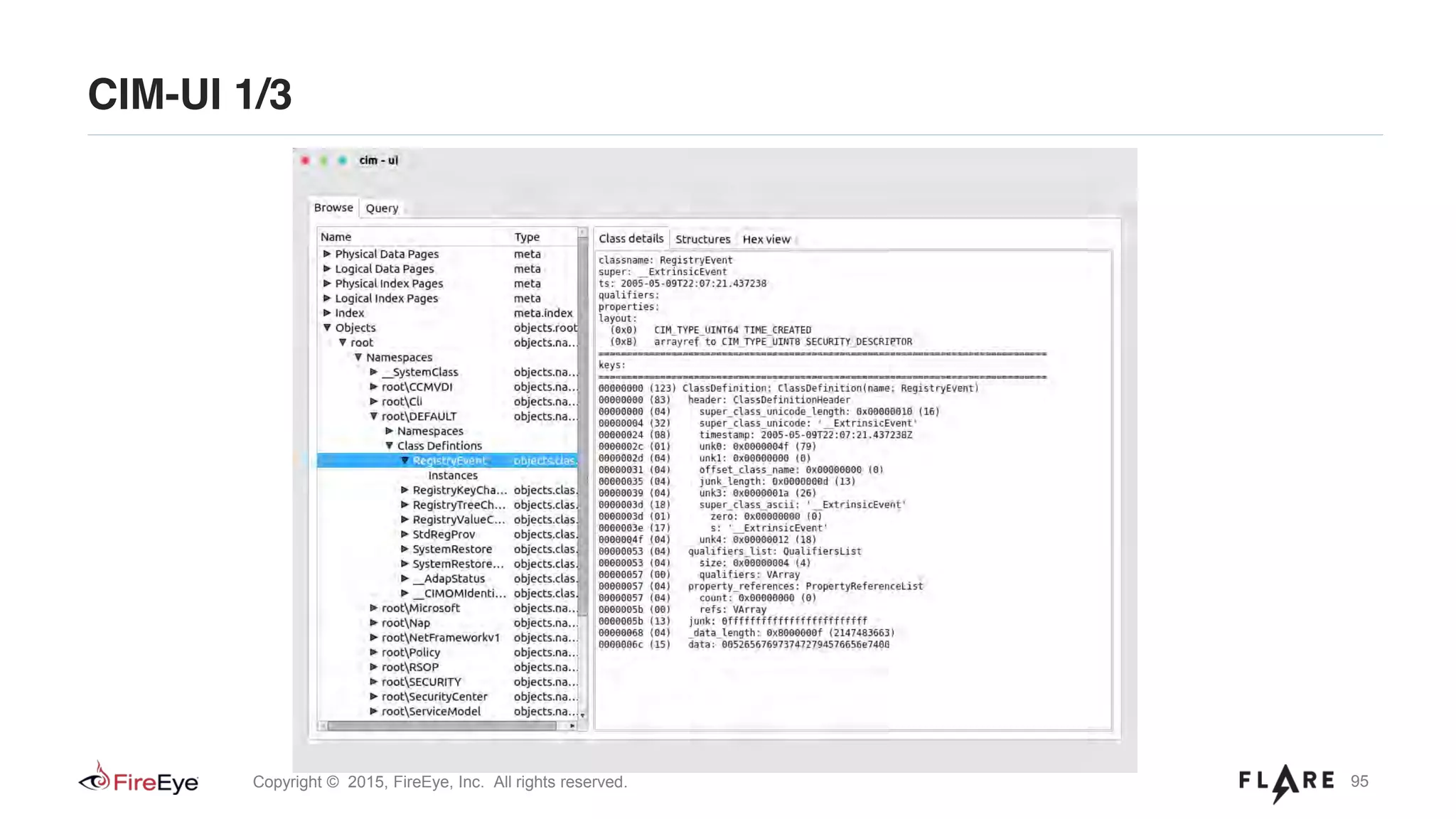This screenshot has height=819, width=1456.
Task: Click the tree vertical scrollbar thumb
Action: 583,427
